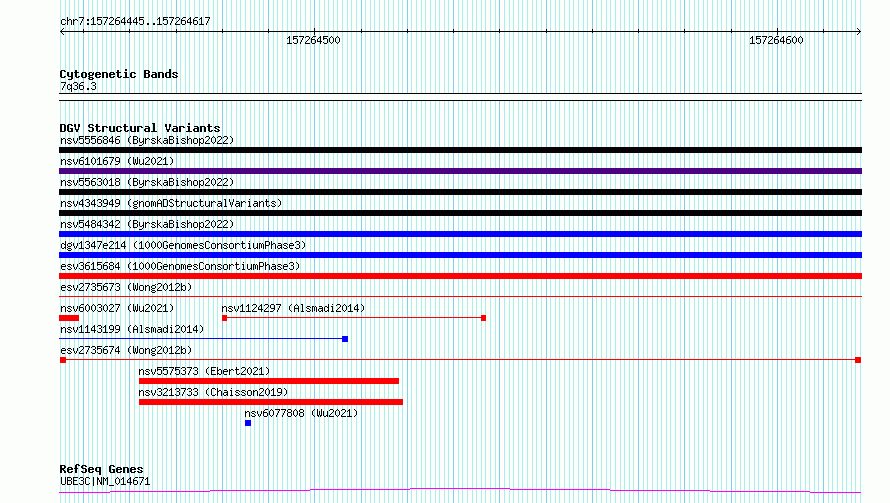
Task: Open esv2735674 (Wong2012b) variant label
Action: pos(126,350)
